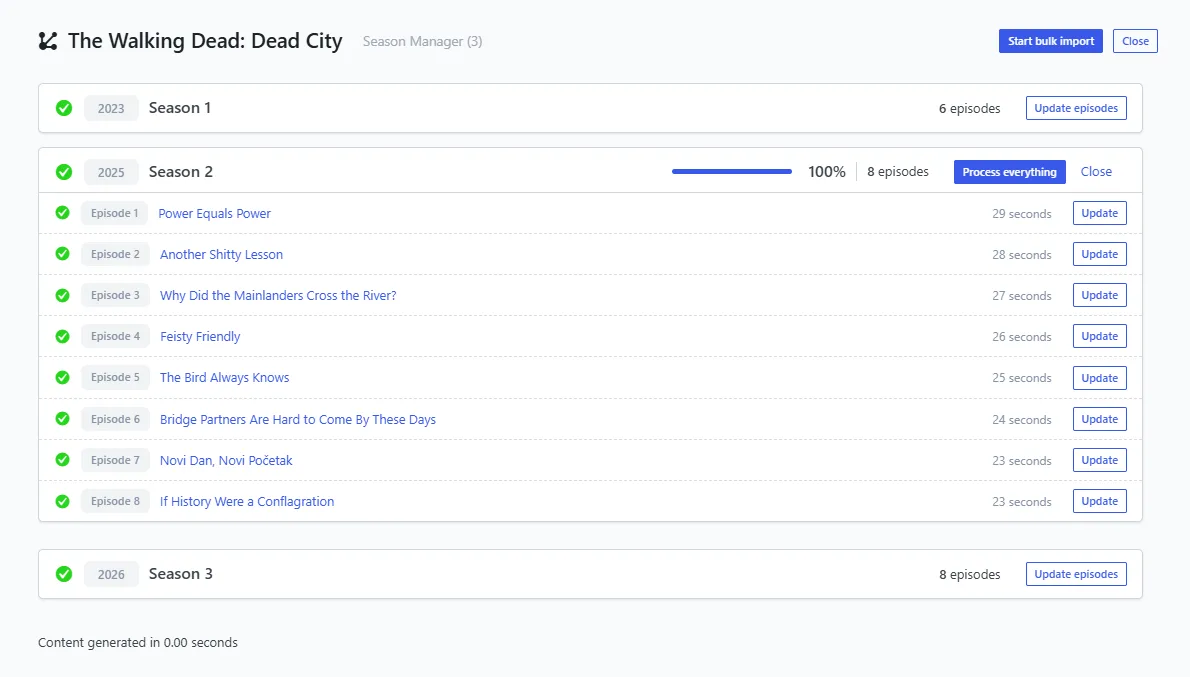Click the green status check for Episode 7

[x=62, y=460]
